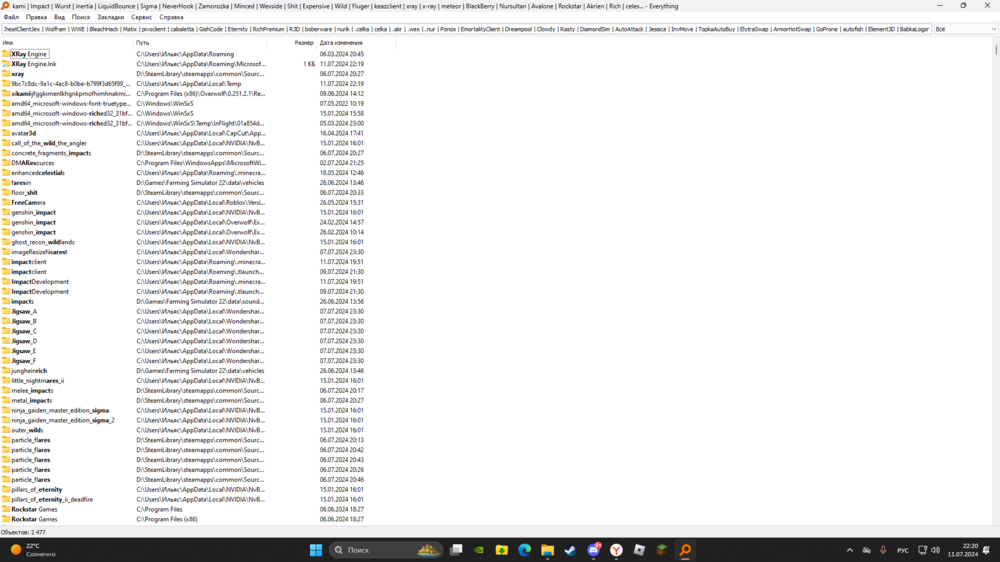Image resolution: width=1000 pixels, height=562 pixels.
Task: Open Task View from the taskbar
Action: (456, 550)
